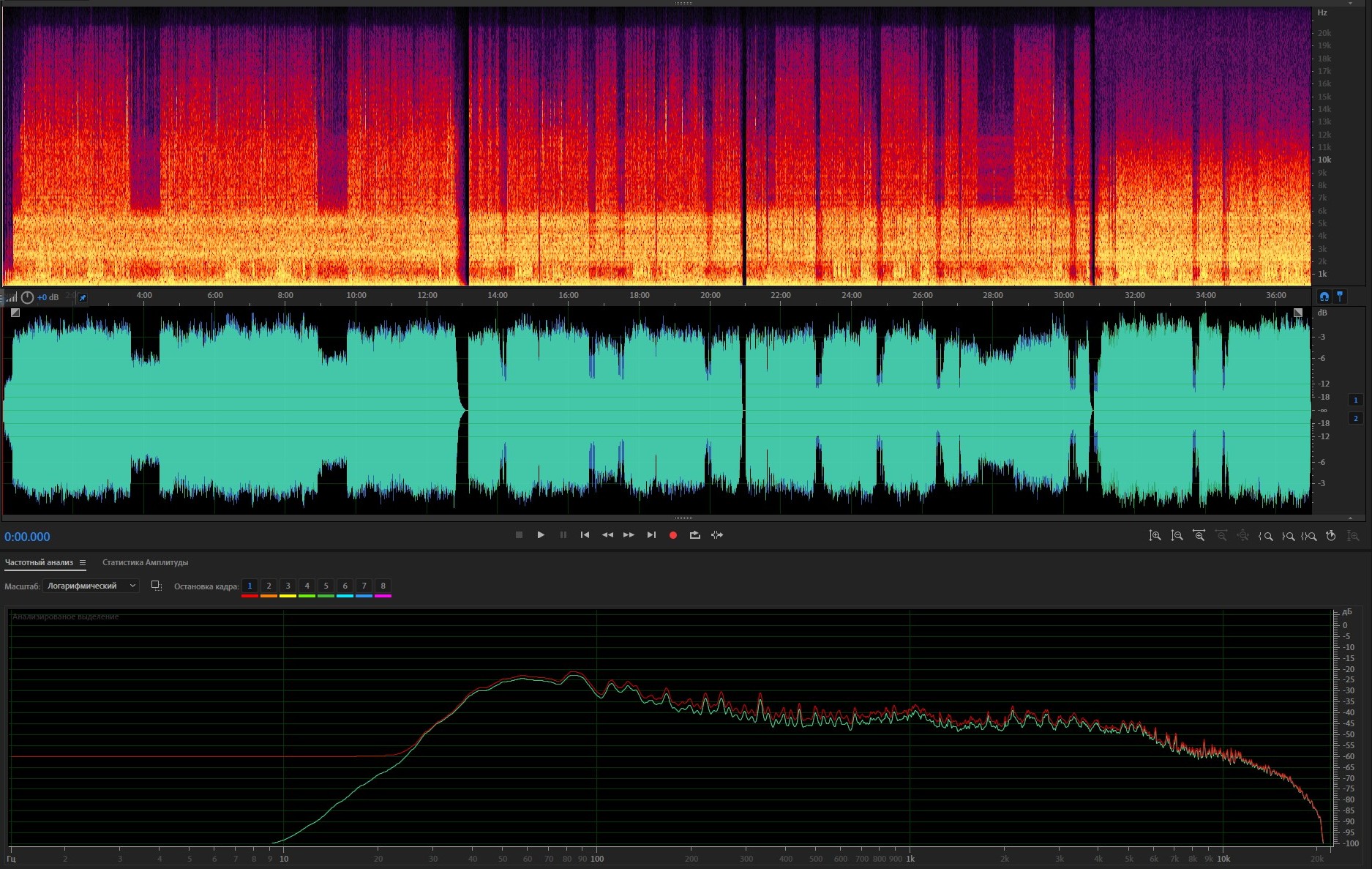Click the Hz label above spectral scale

coord(1322,12)
